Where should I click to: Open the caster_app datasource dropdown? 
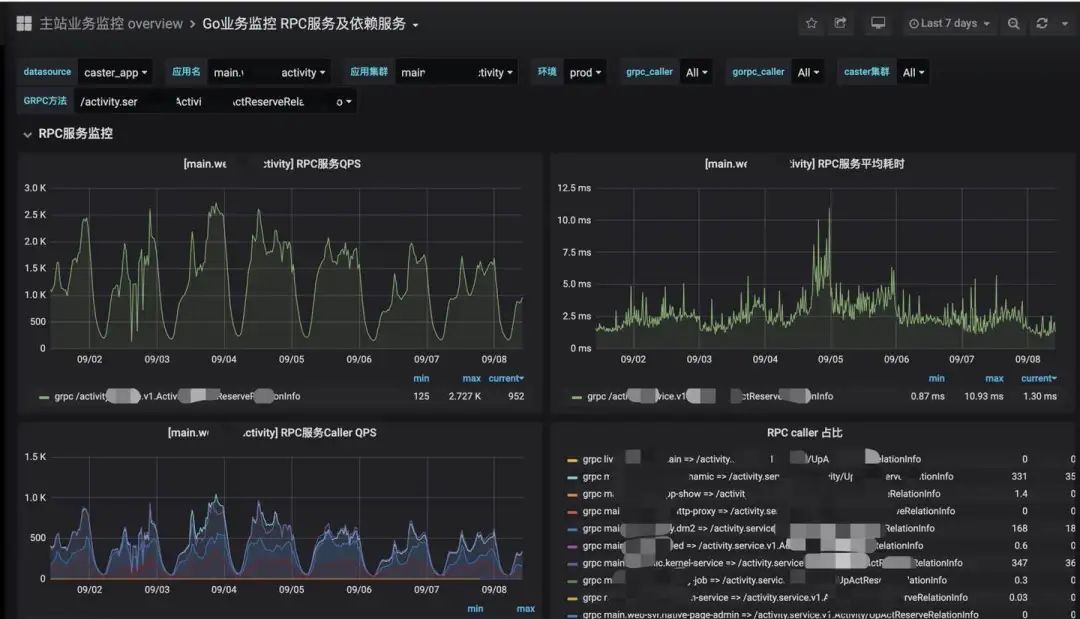click(116, 73)
